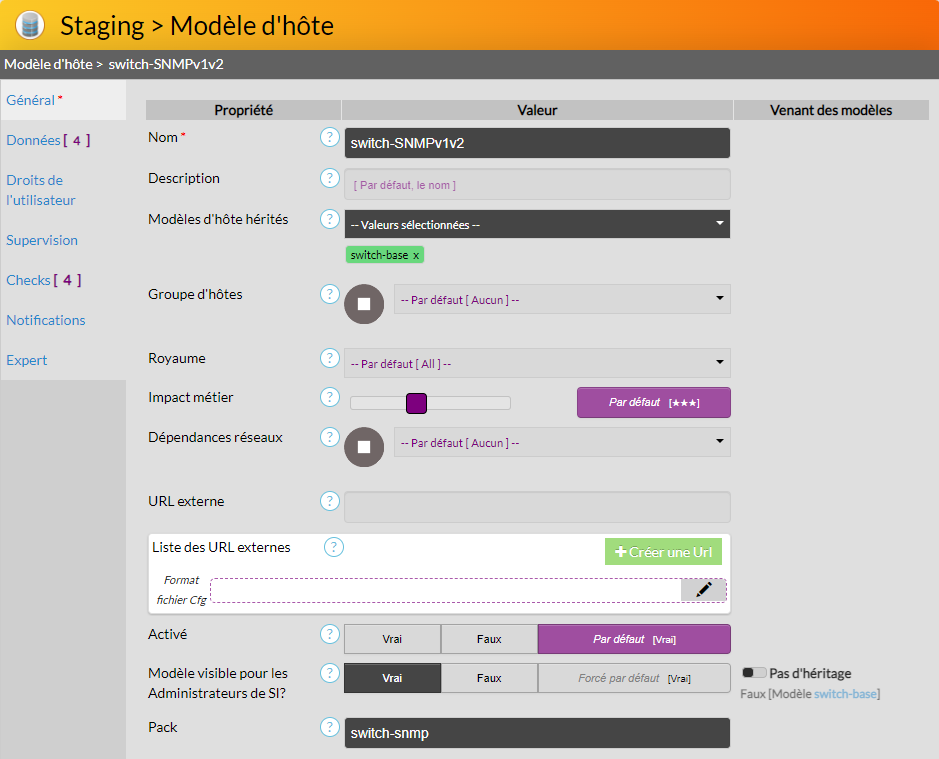Click the pencil edit icon for Cfg format
Viewport: 939px width, 759px height.
click(x=704, y=590)
